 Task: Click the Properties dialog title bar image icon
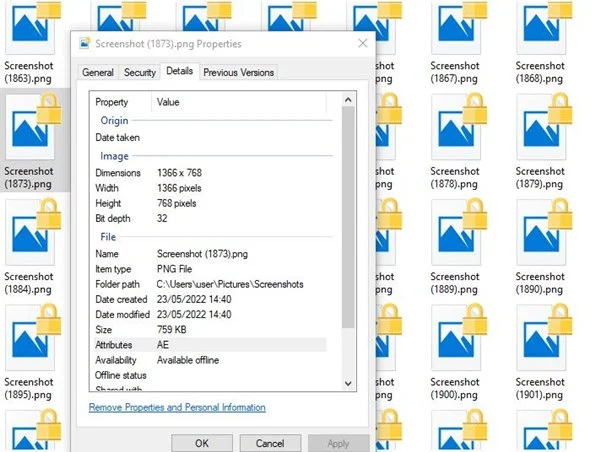(x=85, y=43)
